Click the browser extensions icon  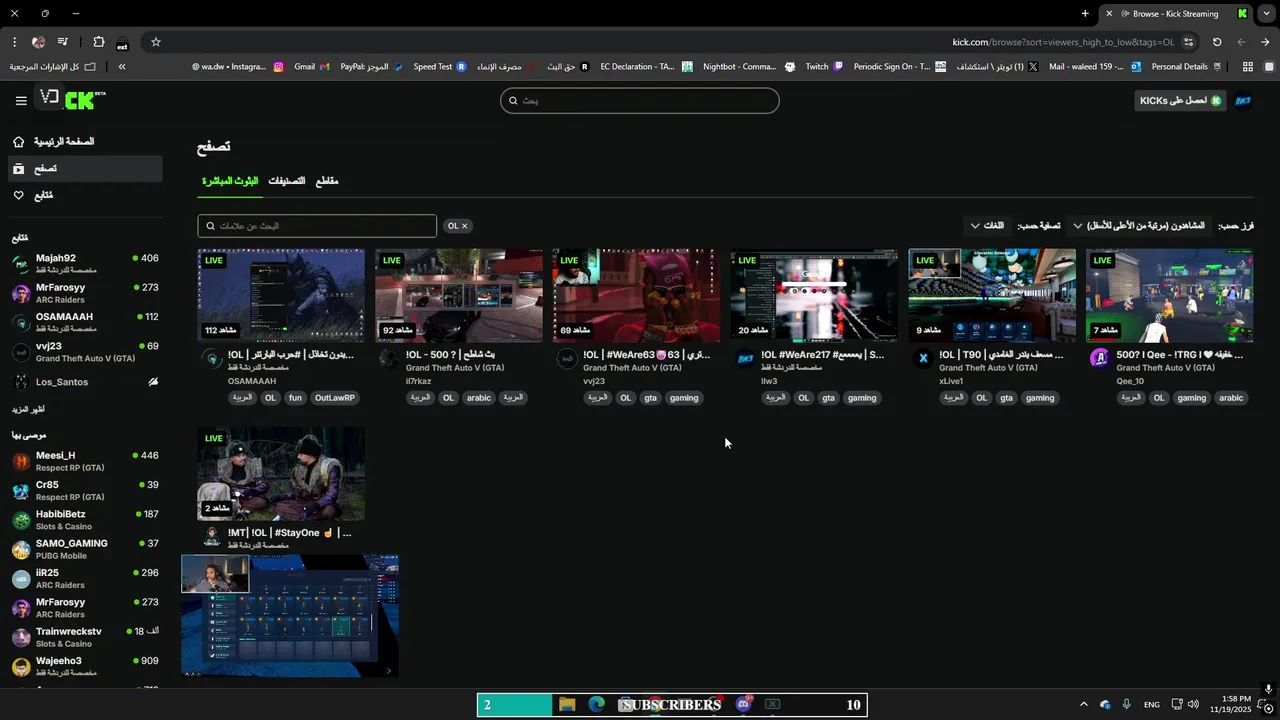[98, 42]
